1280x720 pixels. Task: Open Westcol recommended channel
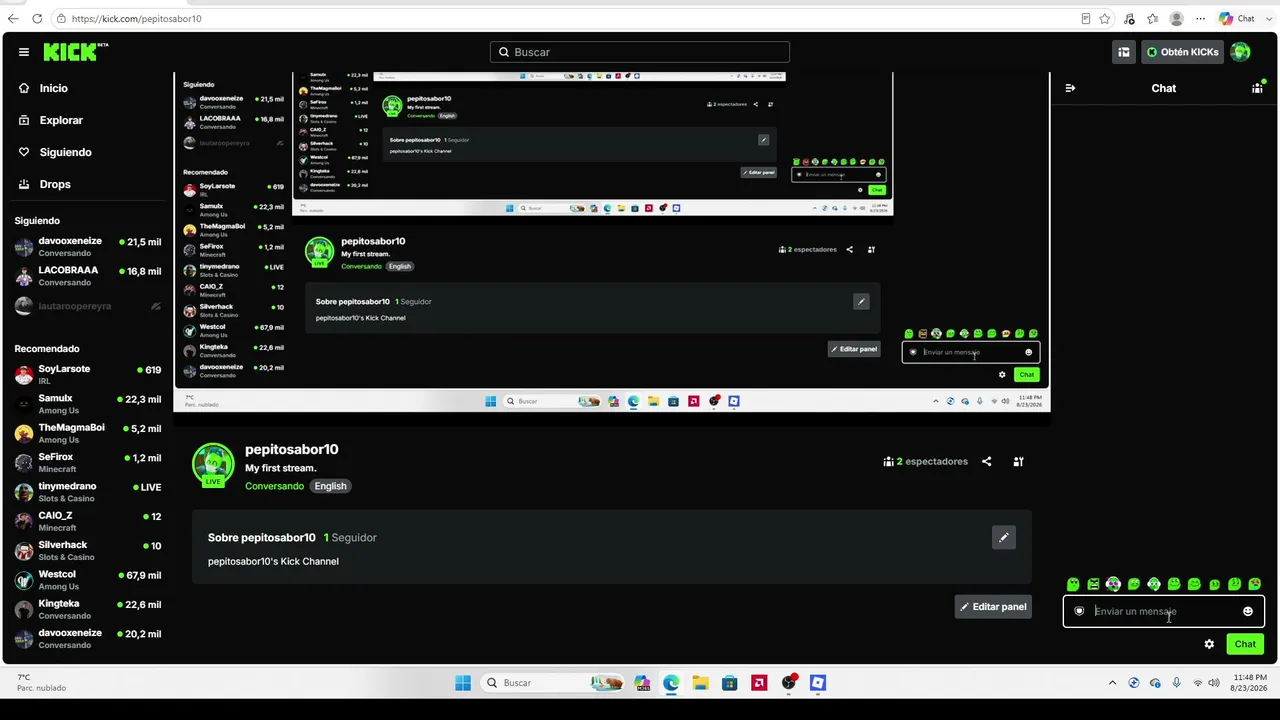click(88, 580)
